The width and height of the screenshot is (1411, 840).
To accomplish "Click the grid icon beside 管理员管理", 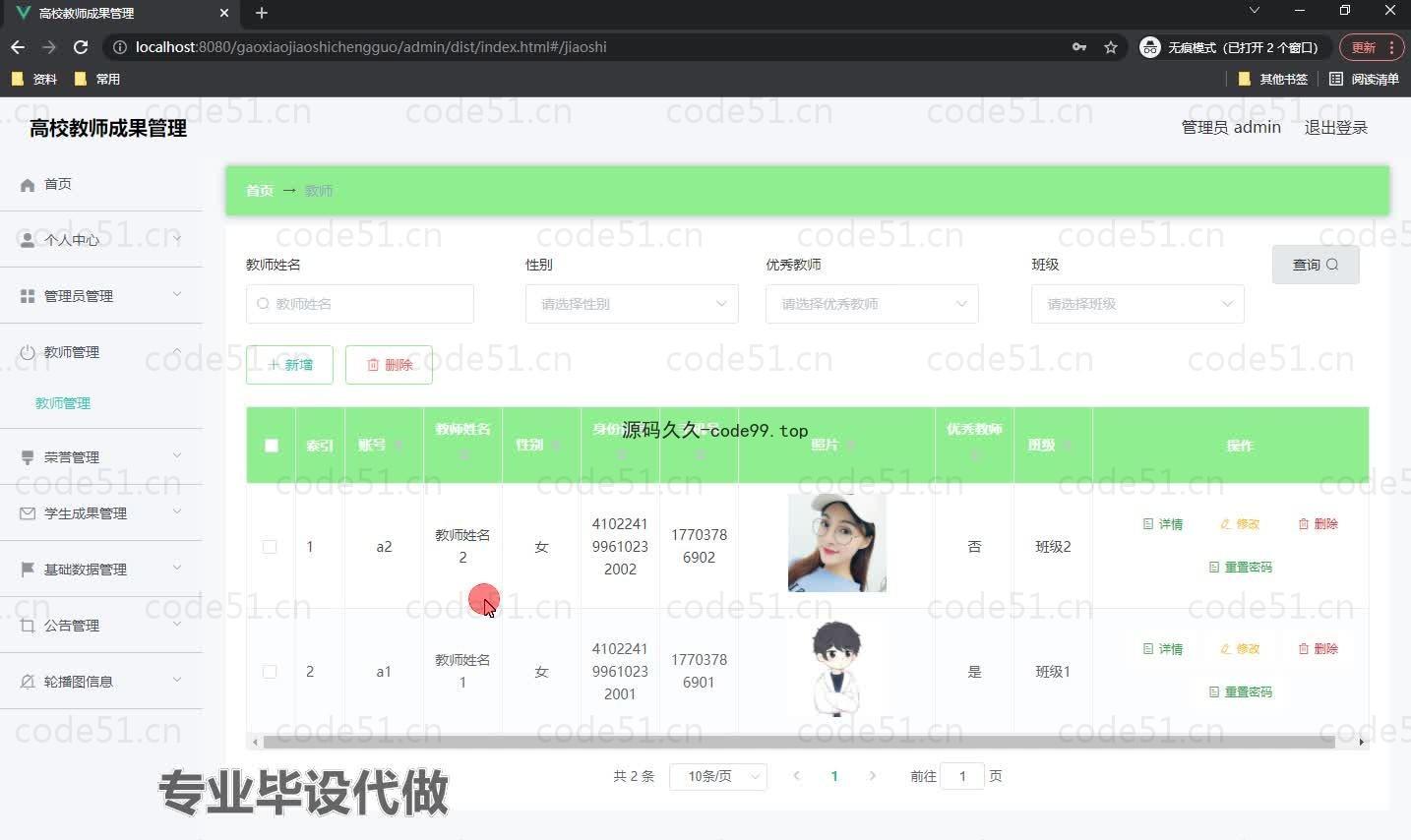I will (28, 296).
